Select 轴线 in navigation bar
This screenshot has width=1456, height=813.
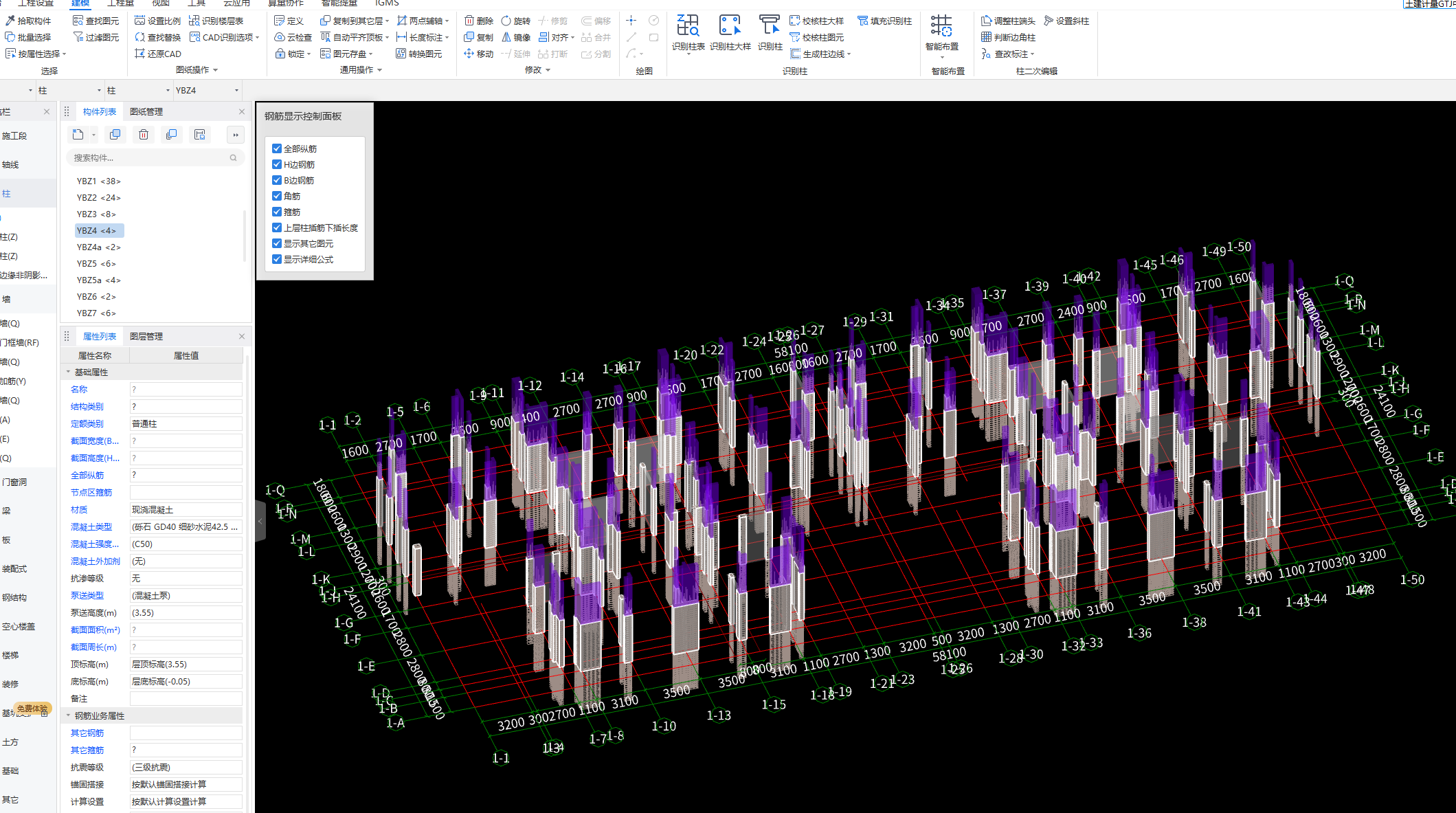pyautogui.click(x=10, y=165)
